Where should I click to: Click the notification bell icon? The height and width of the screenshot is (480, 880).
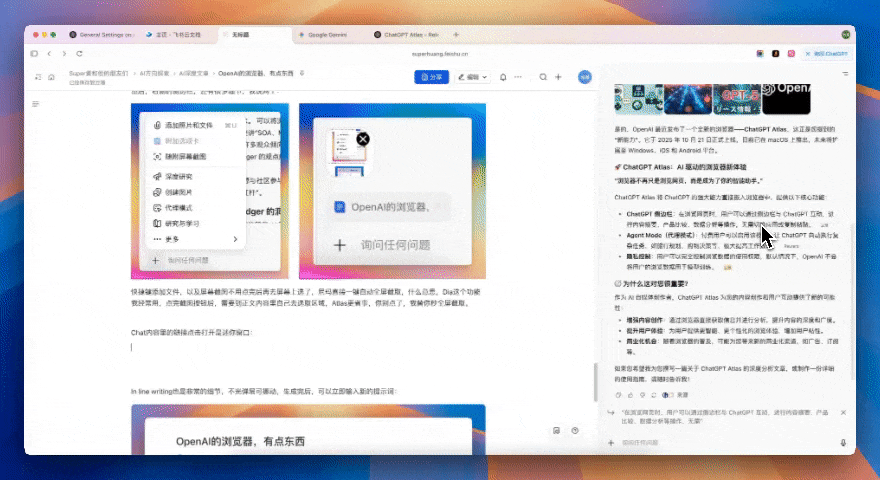[x=503, y=76]
